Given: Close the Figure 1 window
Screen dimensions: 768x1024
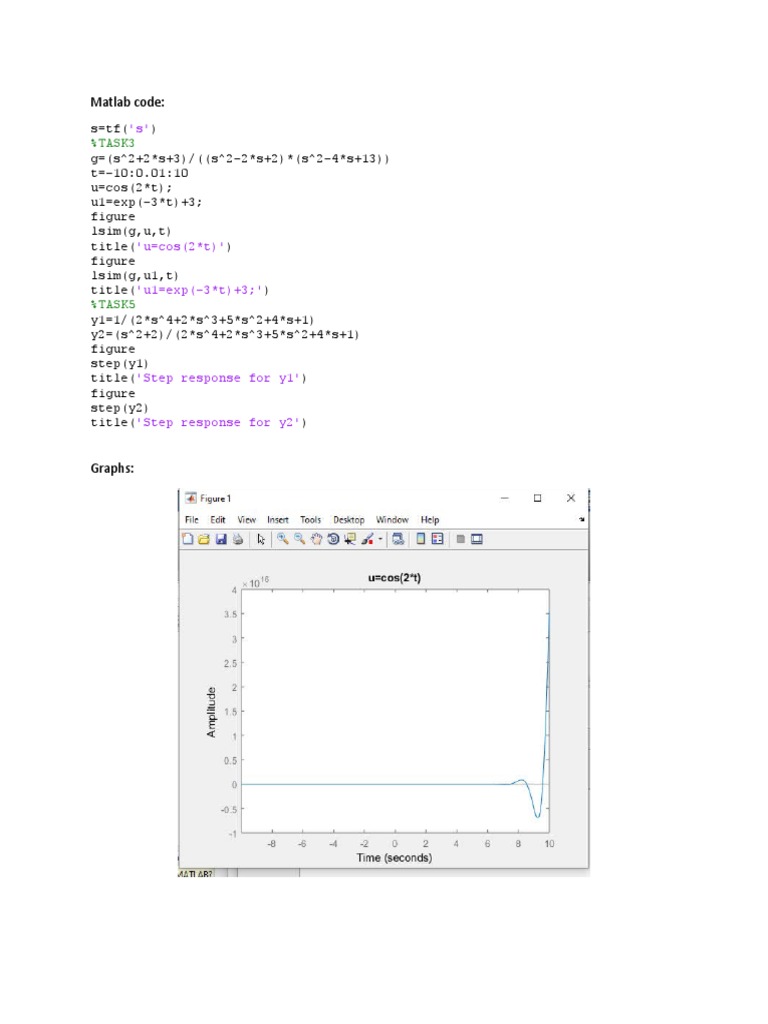Looking at the screenshot, I should tap(571, 498).
